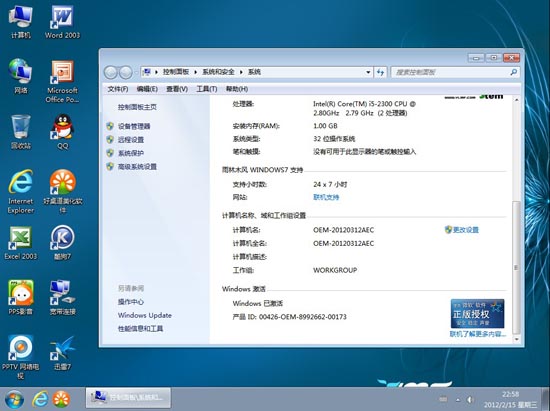
Task: Open the 工具(T) menu
Action: point(207,89)
